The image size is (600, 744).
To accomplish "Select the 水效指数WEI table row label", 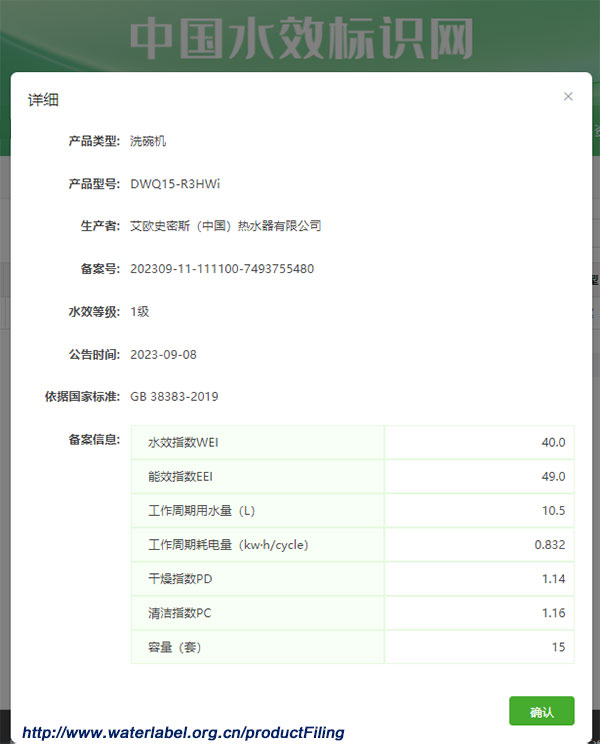I will [x=183, y=442].
